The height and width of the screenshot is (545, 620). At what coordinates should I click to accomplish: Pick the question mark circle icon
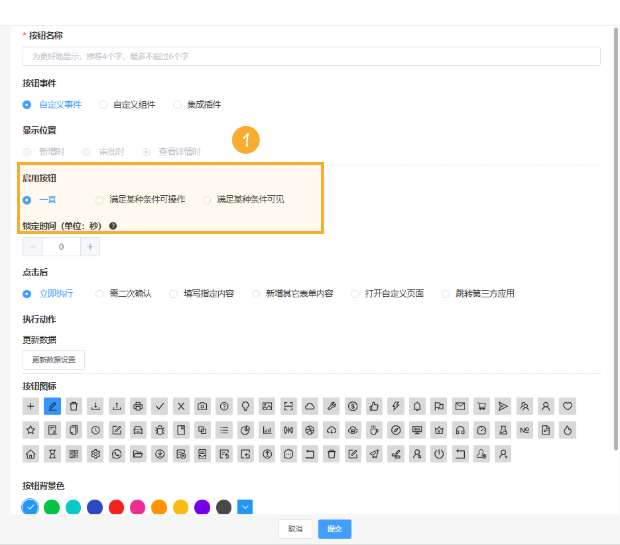coord(224,406)
